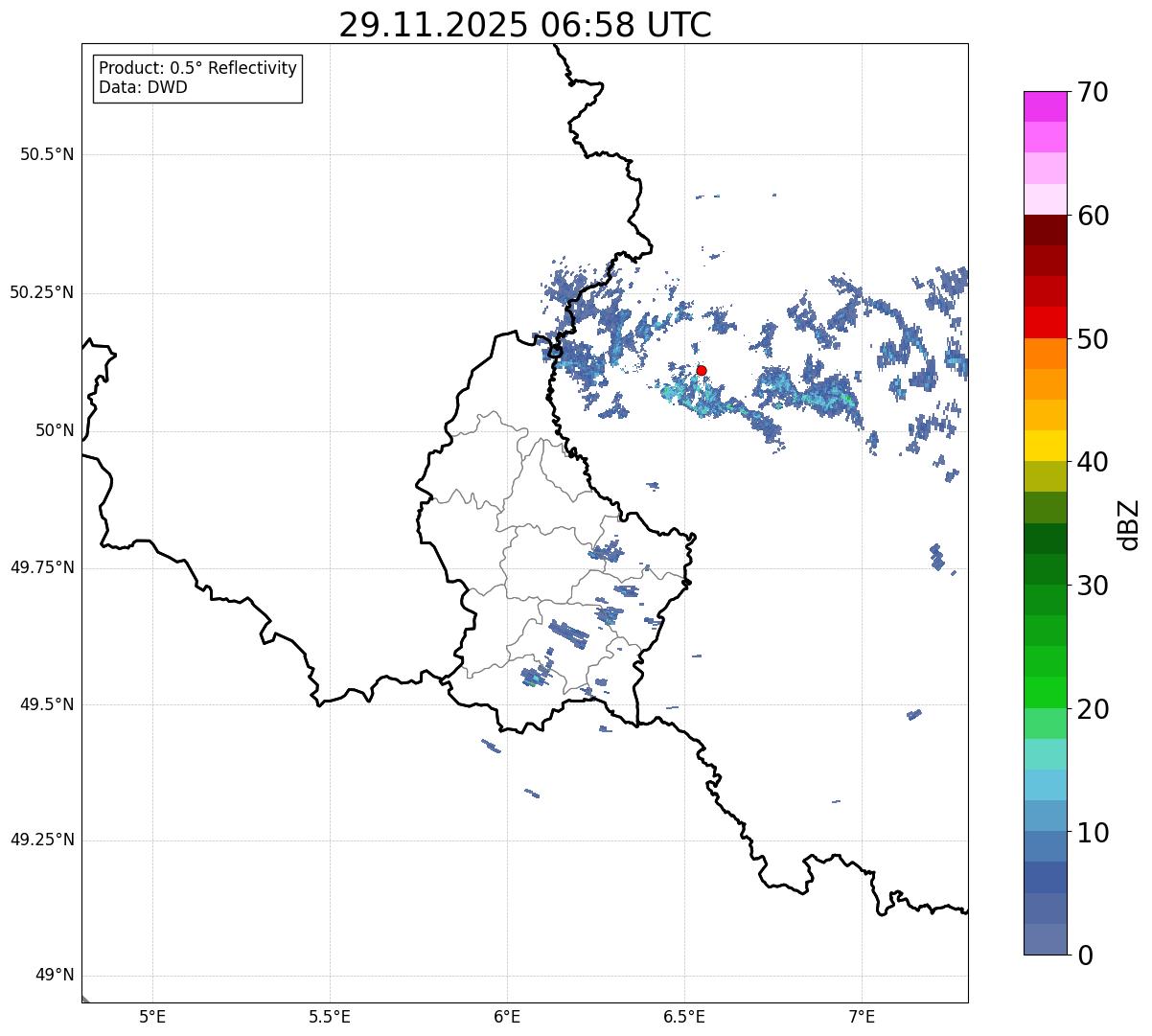Click the title "29.11.2025 06:58 UTC"

(x=525, y=25)
